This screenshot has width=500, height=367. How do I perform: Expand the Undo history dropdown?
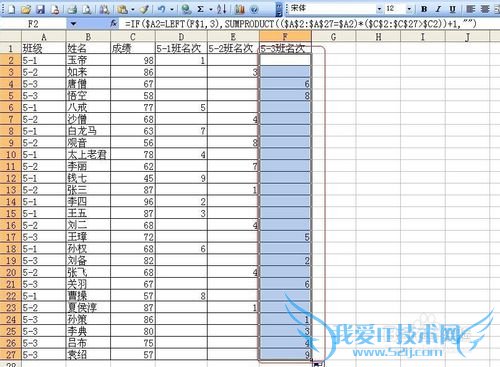[x=172, y=9]
